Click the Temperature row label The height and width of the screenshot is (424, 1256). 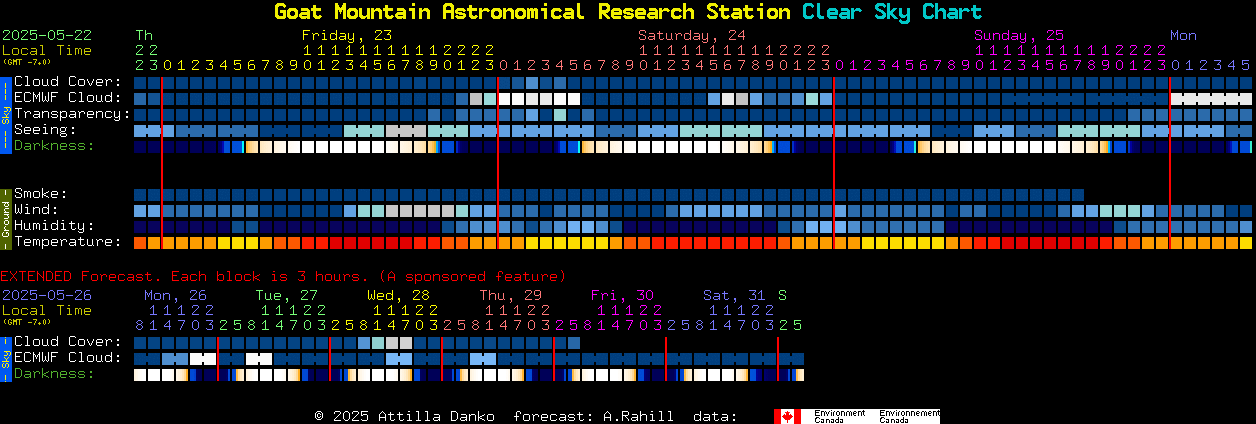pyautogui.click(x=68, y=242)
